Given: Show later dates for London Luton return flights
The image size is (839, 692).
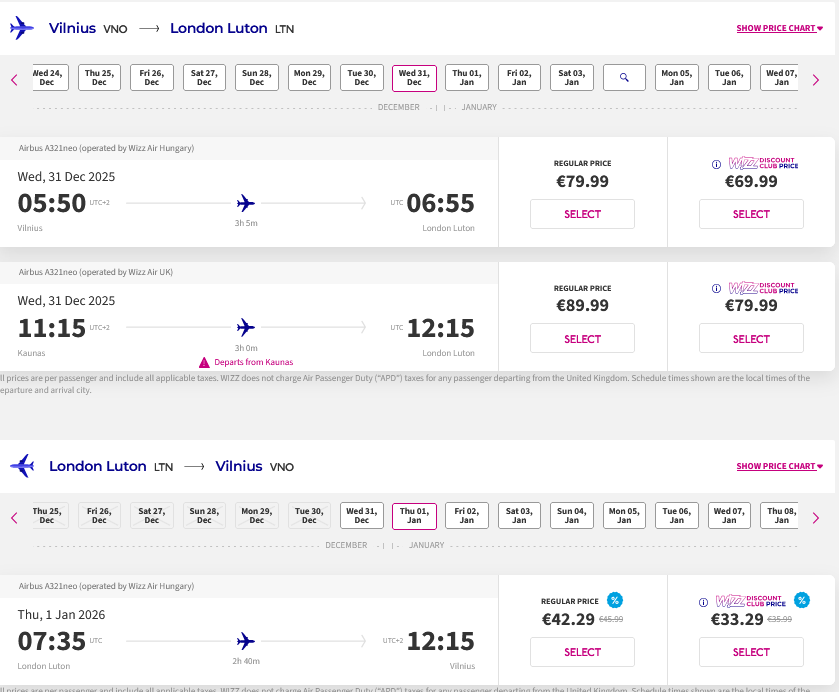Looking at the screenshot, I should point(816,517).
